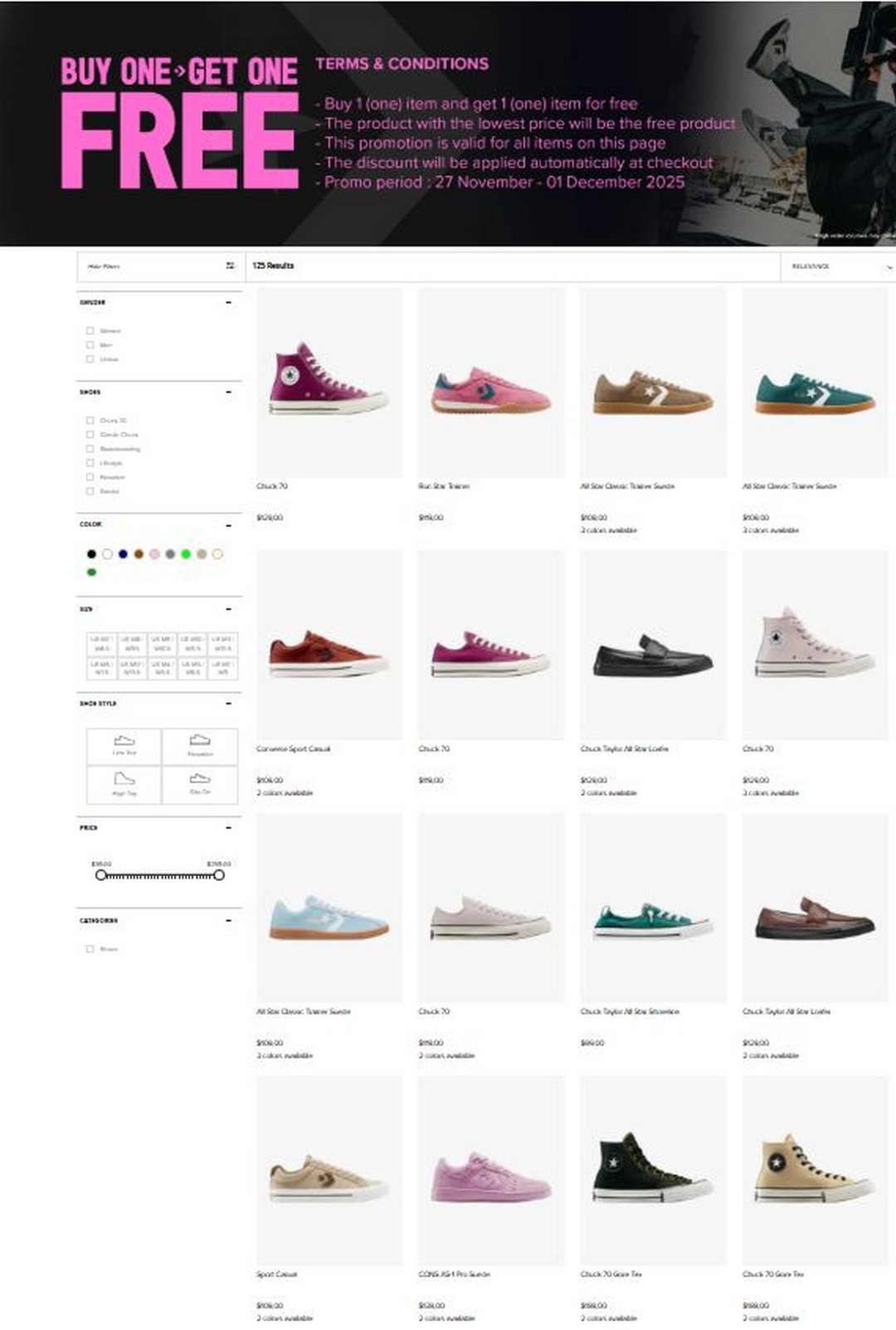The height and width of the screenshot is (1330, 896).
Task: Open the pale pink low-top Chuck 70 image
Action: [x=491, y=908]
